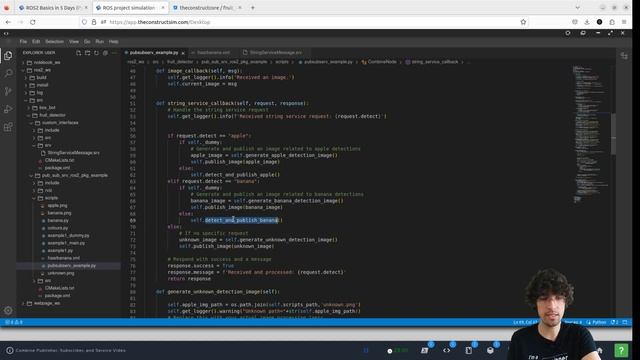Bookmark this page with star icon
This screenshot has height=360, width=640.
pos(523,22)
